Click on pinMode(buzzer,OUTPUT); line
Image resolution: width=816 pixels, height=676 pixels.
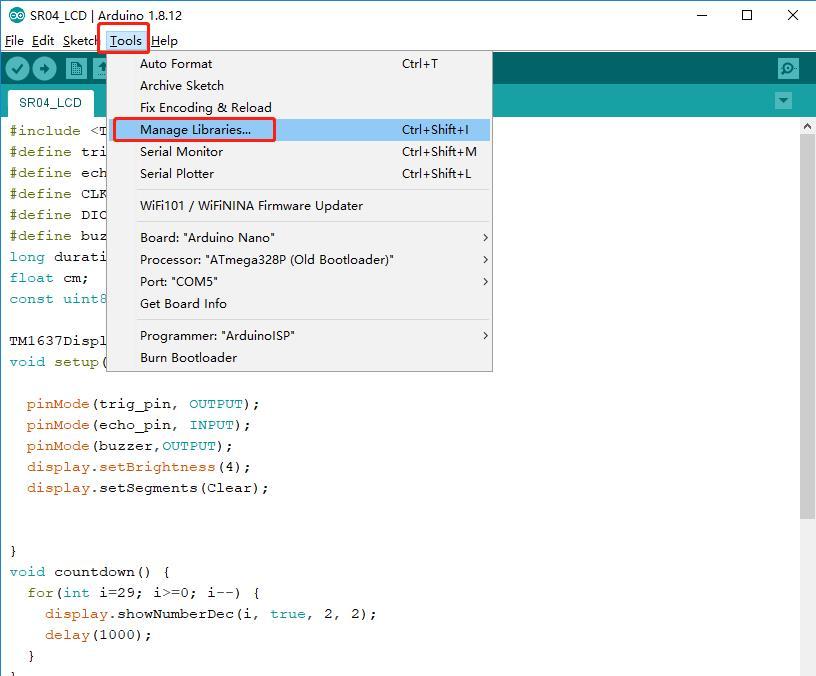[x=129, y=447]
